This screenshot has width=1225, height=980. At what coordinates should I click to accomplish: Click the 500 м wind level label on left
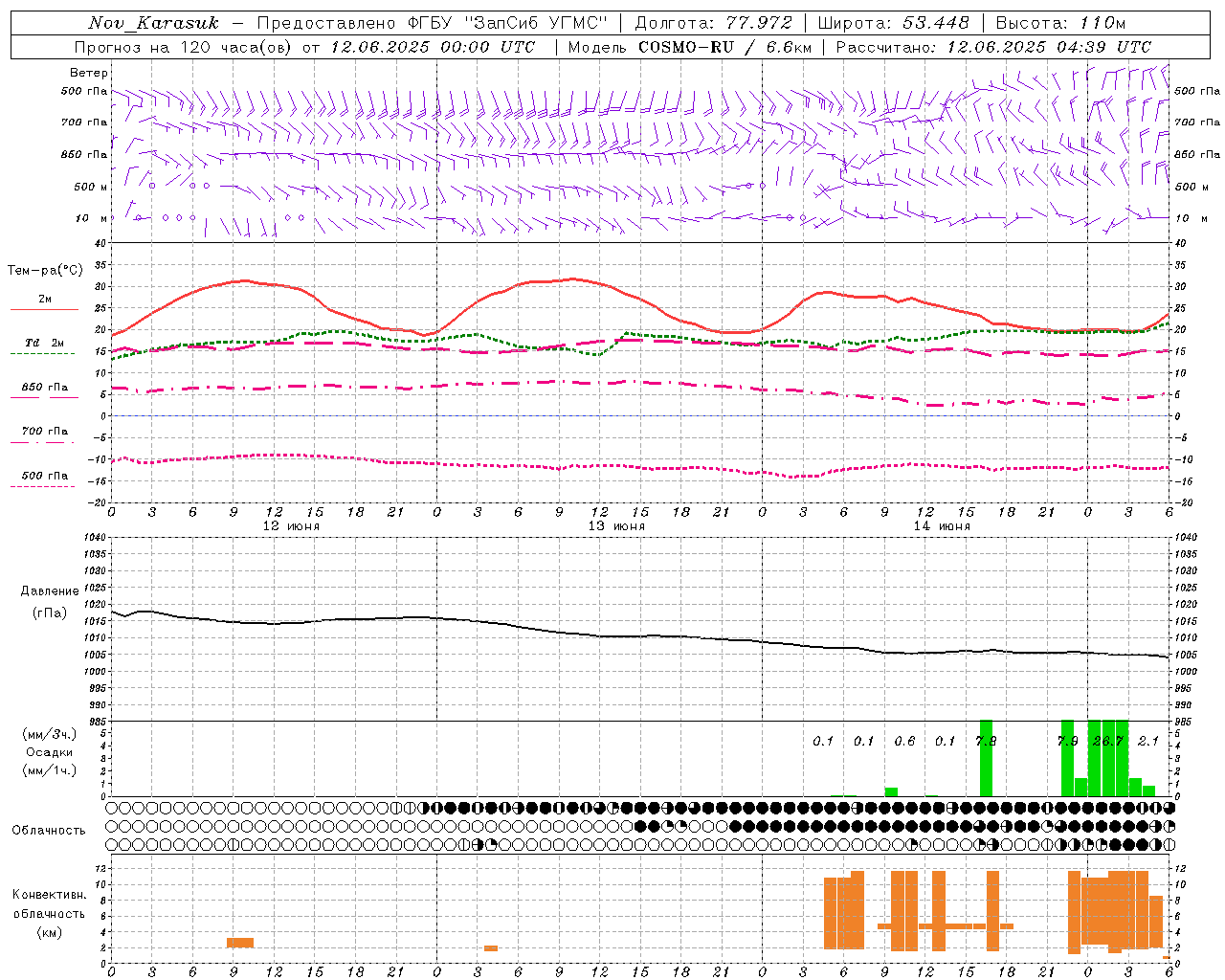coord(91,187)
